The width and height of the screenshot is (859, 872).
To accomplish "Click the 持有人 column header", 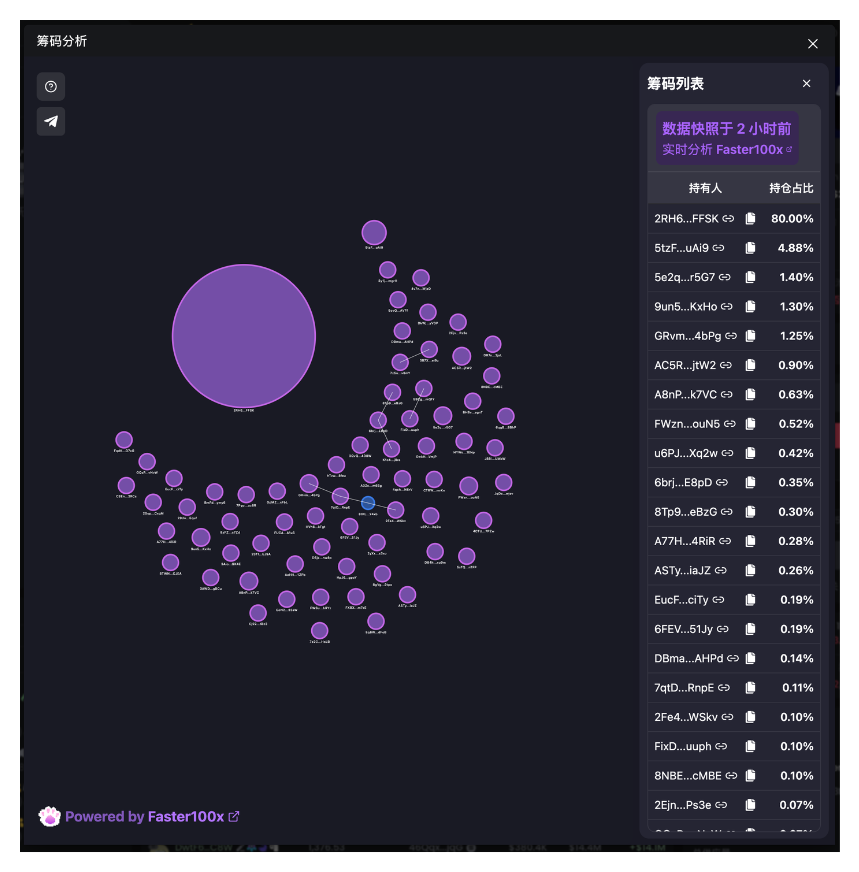I will (x=705, y=188).
